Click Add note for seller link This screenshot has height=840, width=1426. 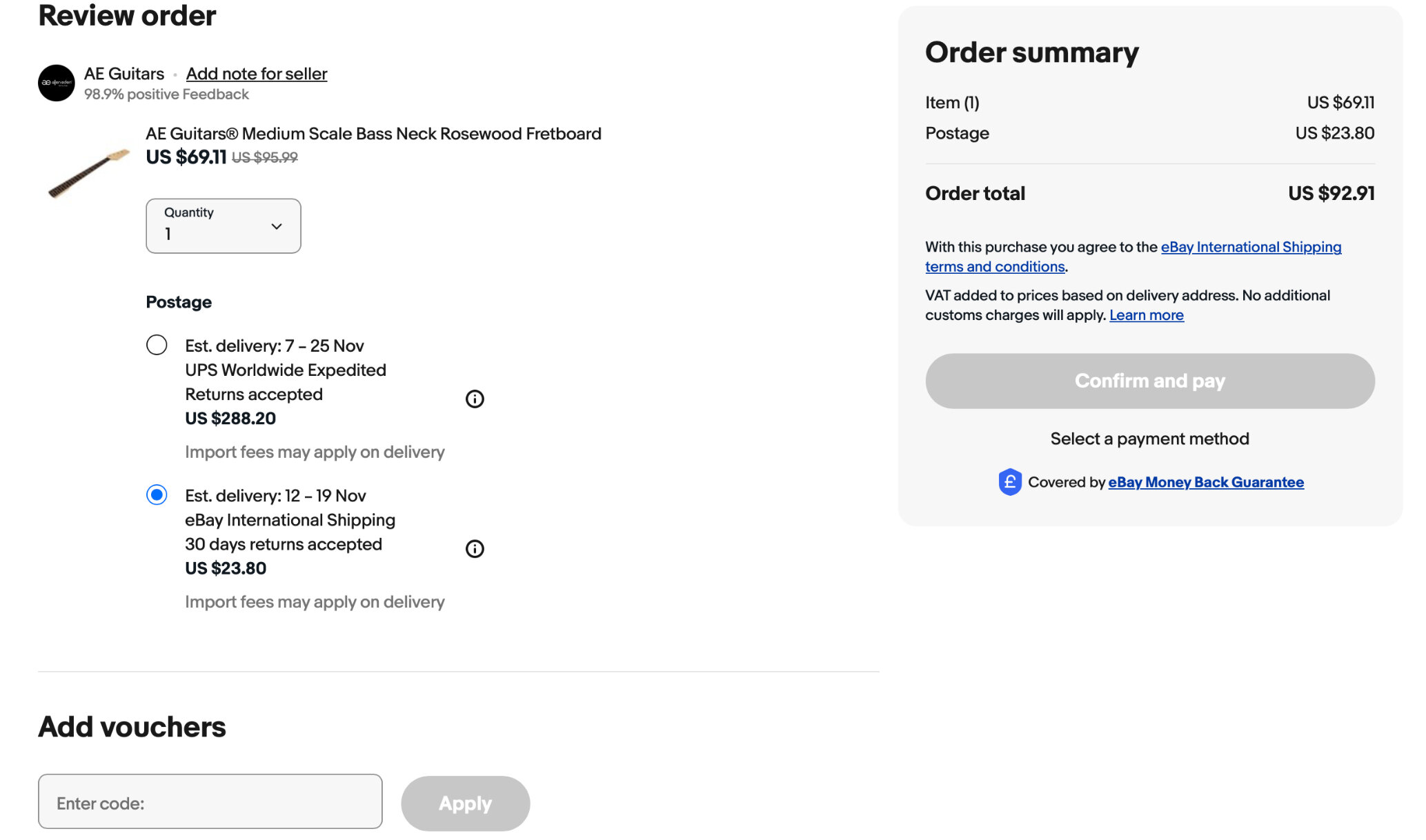[257, 74]
